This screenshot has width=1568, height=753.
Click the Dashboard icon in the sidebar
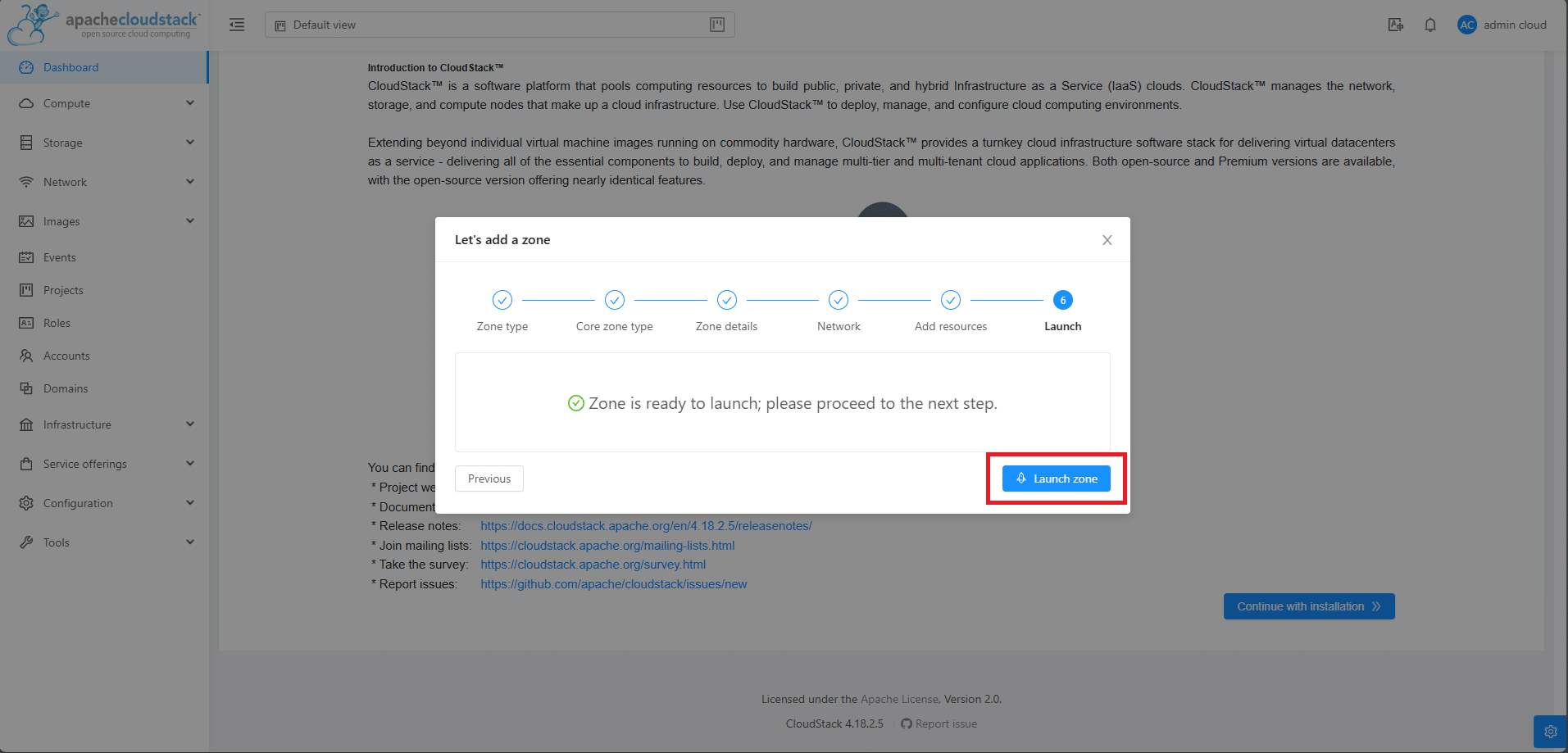pos(26,67)
